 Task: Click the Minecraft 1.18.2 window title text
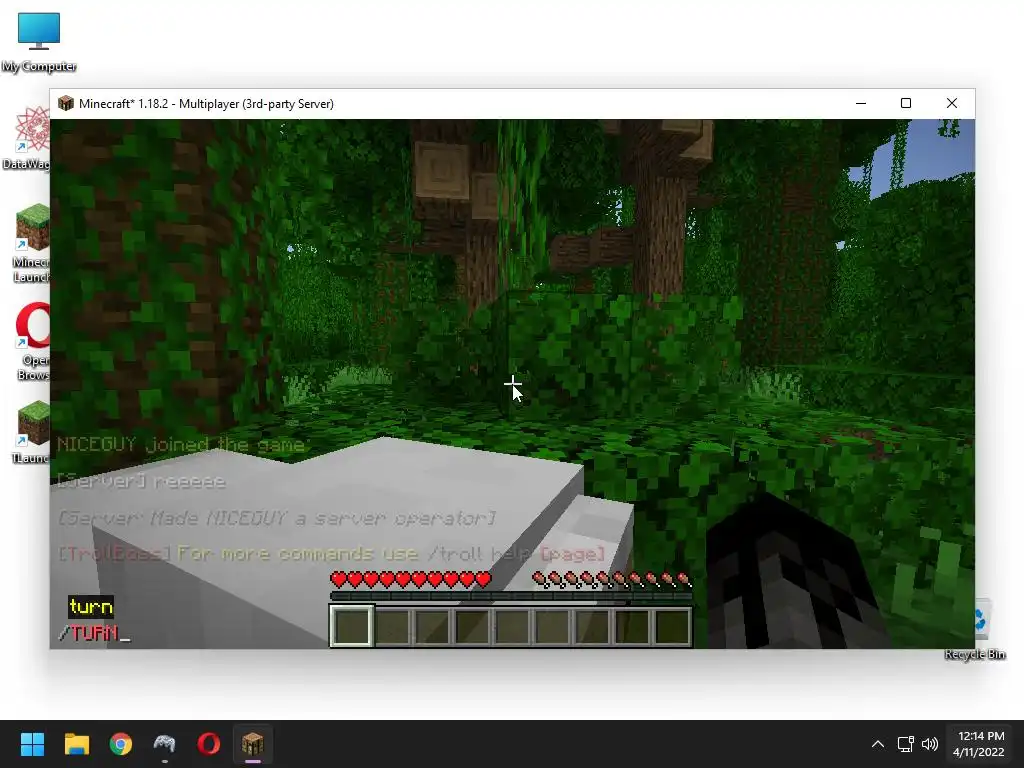pos(206,104)
